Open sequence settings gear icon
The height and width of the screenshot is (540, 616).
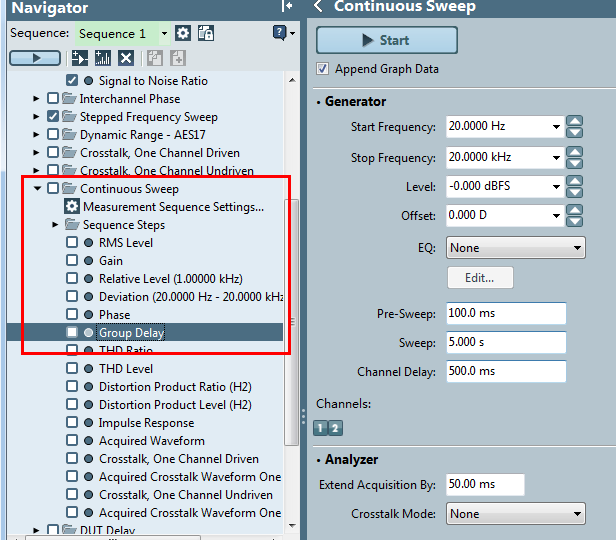coord(183,33)
